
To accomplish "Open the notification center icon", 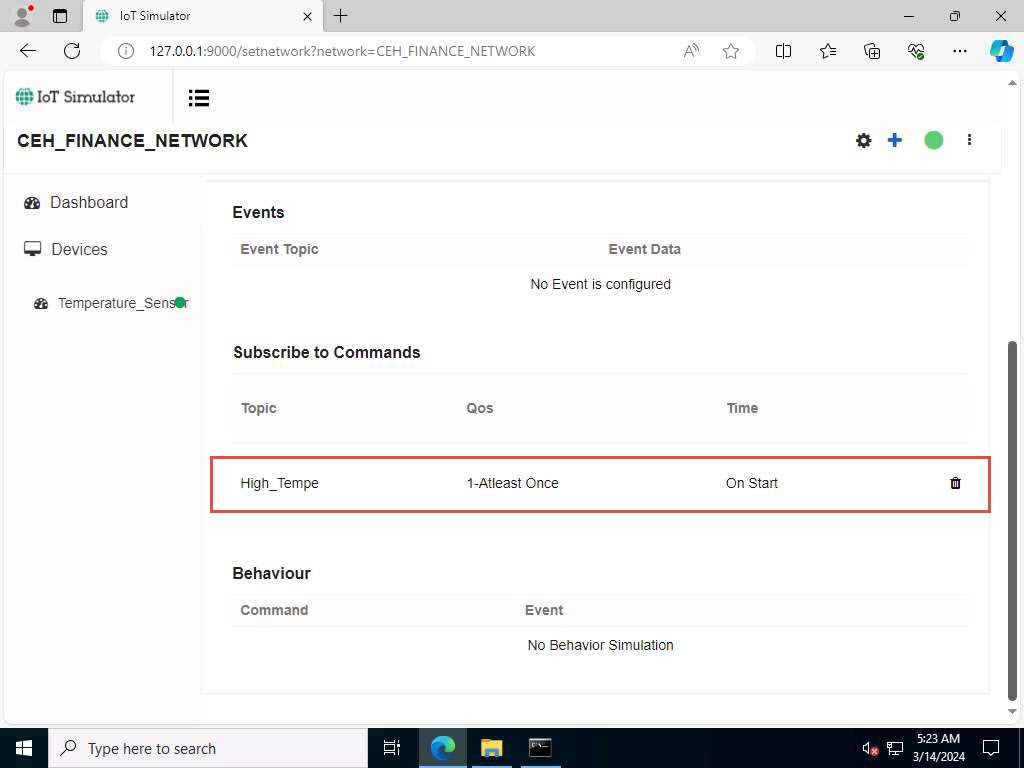I will coord(991,748).
